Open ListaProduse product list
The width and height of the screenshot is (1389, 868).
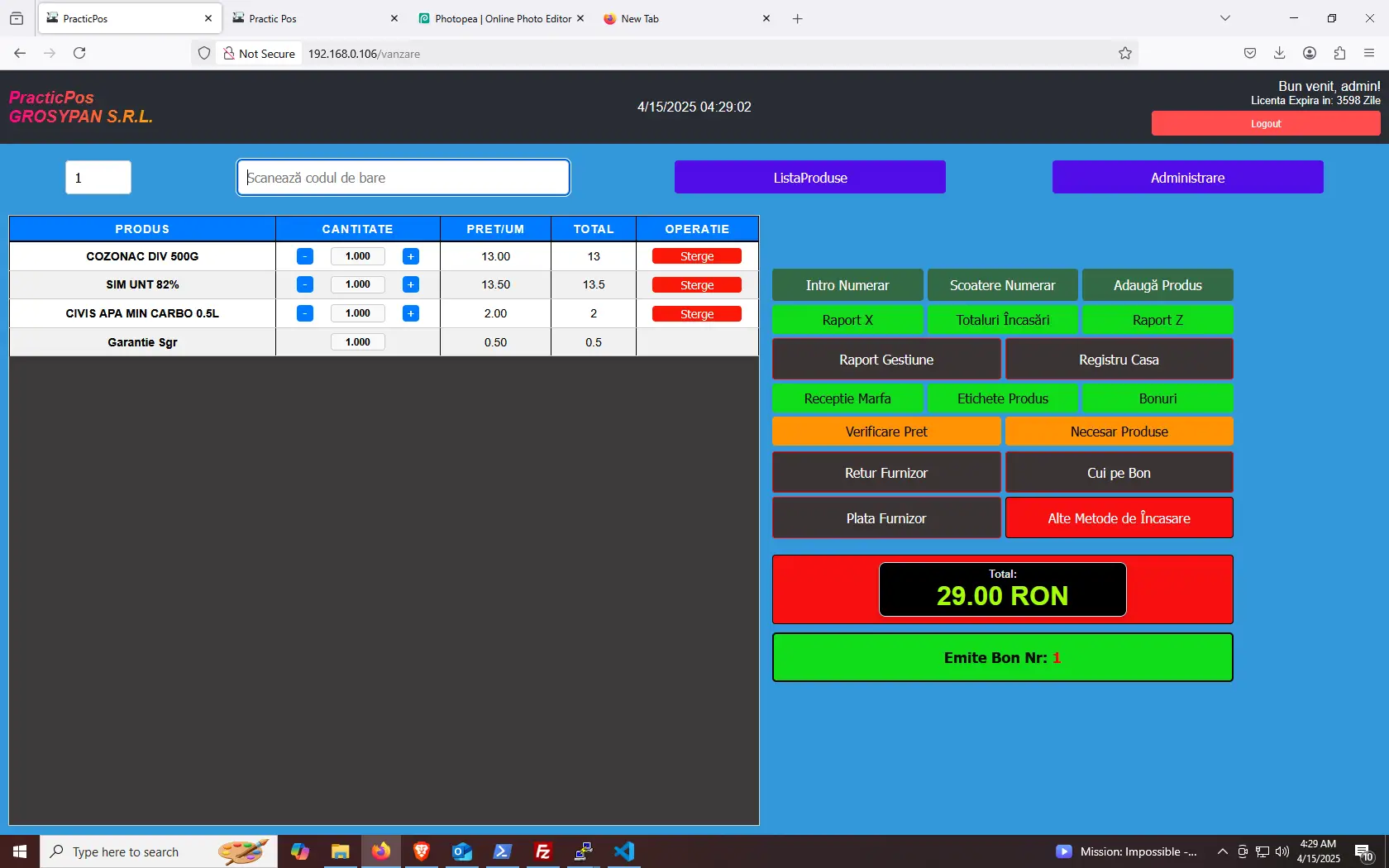pos(809,178)
